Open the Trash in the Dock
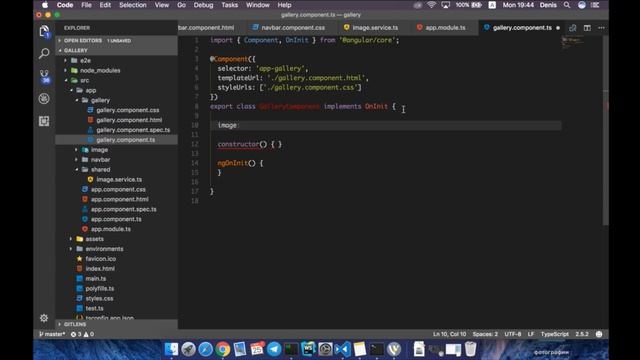Viewport: 640px width, 360px height. (x=471, y=349)
